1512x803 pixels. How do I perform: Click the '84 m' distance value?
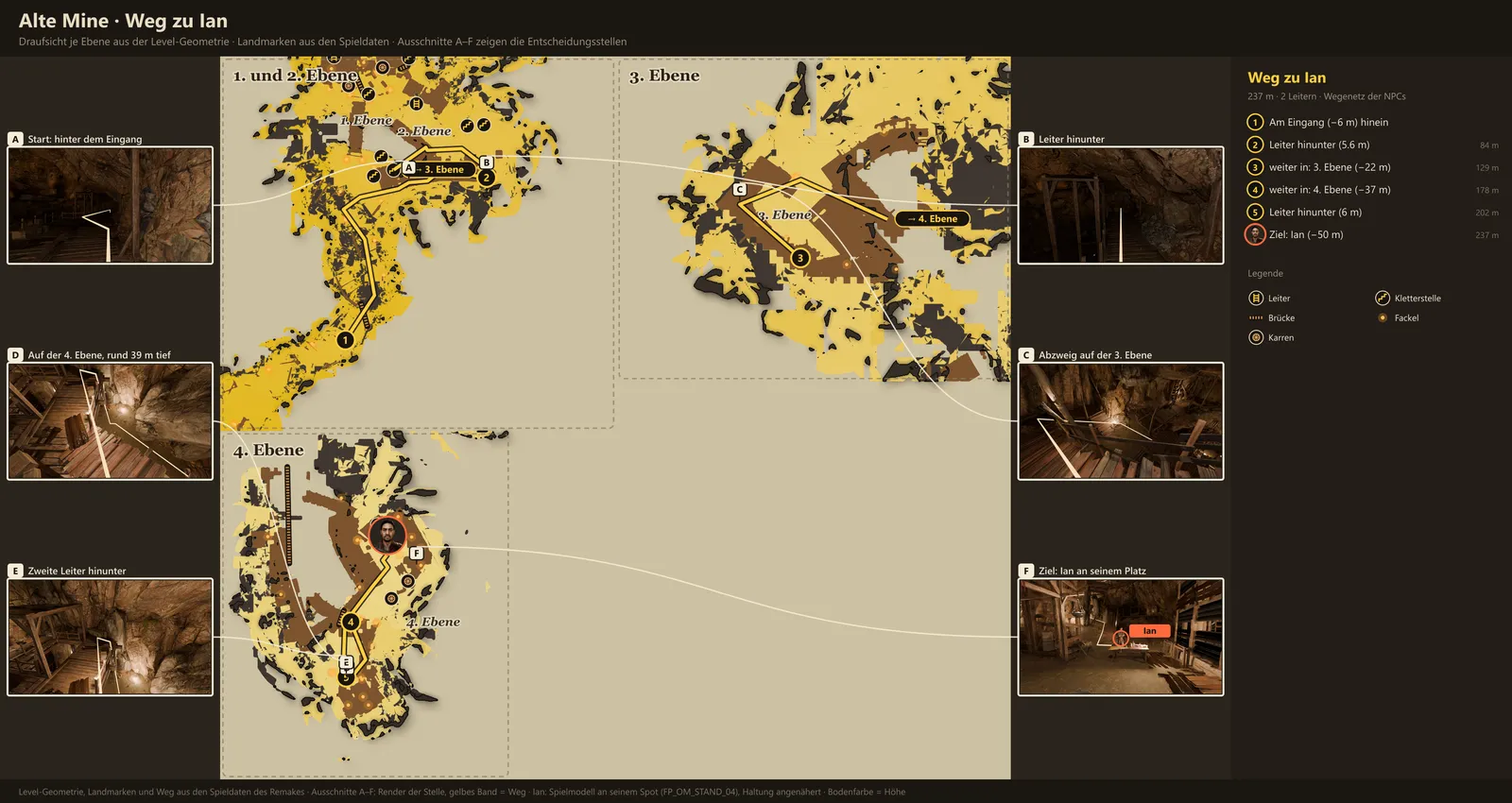[x=1488, y=145]
